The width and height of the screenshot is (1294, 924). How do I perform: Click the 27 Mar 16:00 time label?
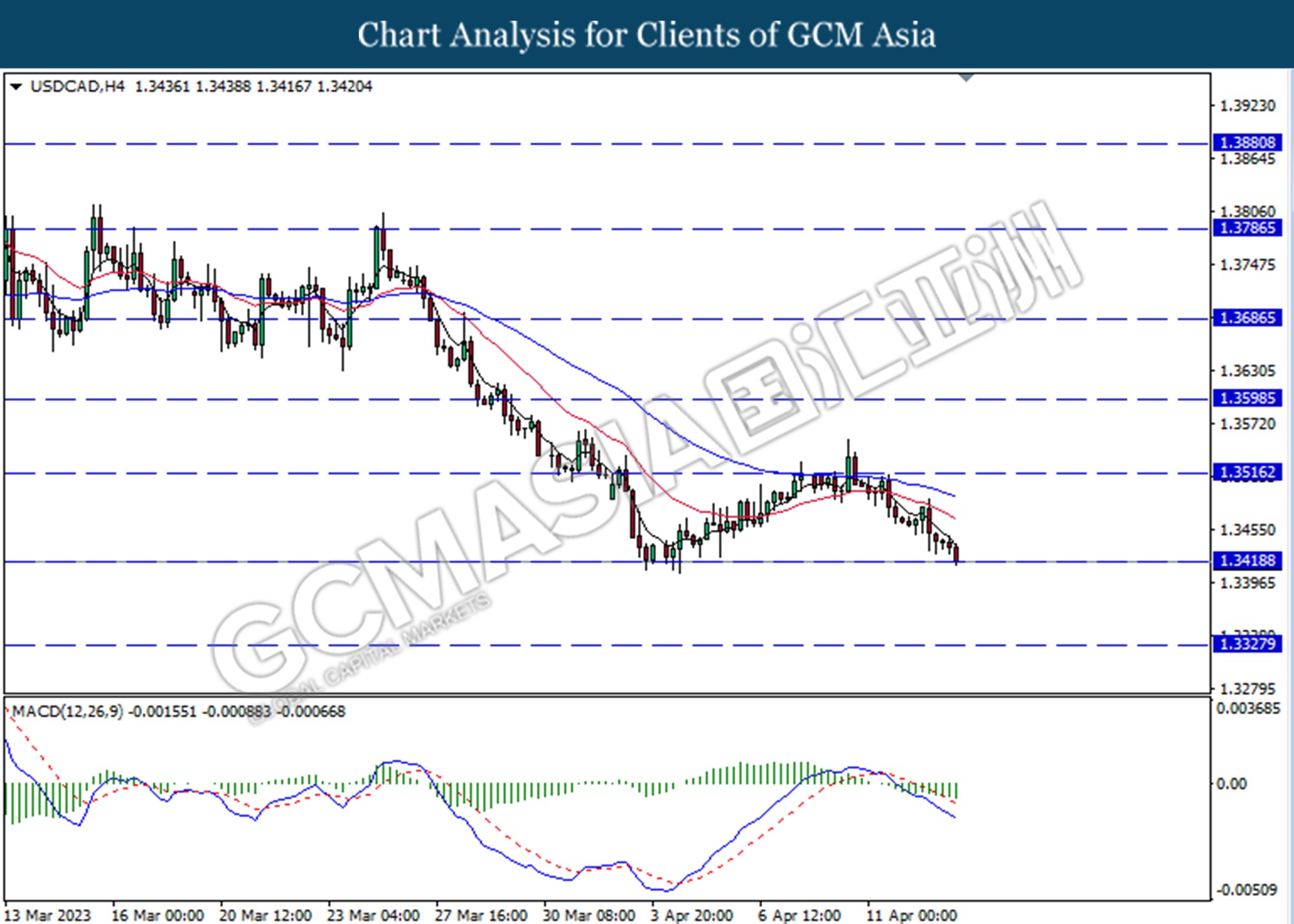[x=481, y=916]
